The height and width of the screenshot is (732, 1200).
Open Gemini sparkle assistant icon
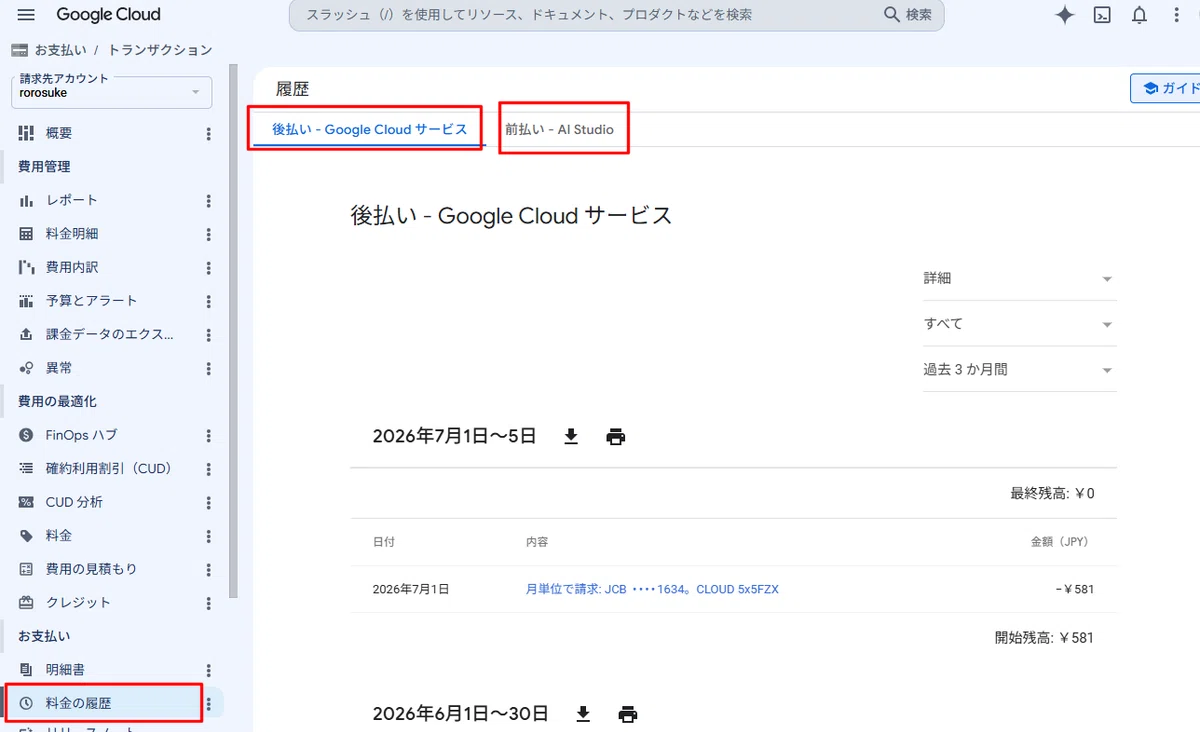point(1065,15)
